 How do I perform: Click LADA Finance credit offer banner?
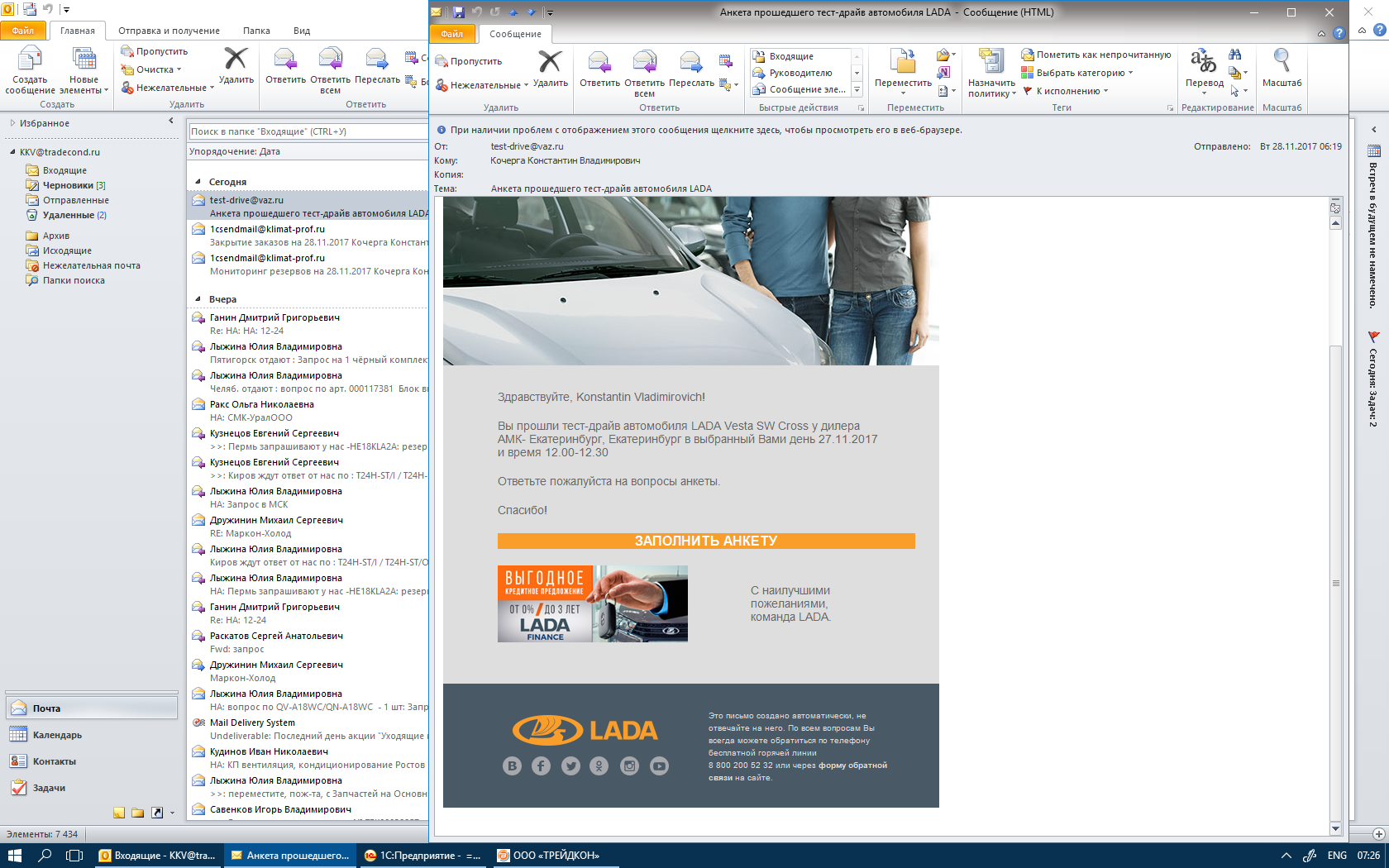point(593,603)
